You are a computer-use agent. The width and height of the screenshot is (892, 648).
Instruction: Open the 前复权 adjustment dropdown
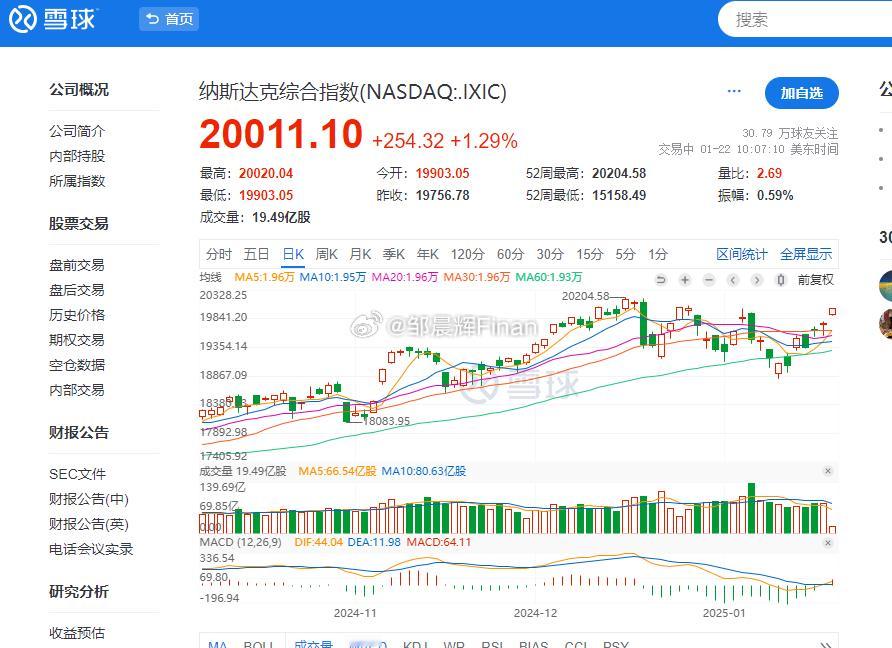pos(815,280)
